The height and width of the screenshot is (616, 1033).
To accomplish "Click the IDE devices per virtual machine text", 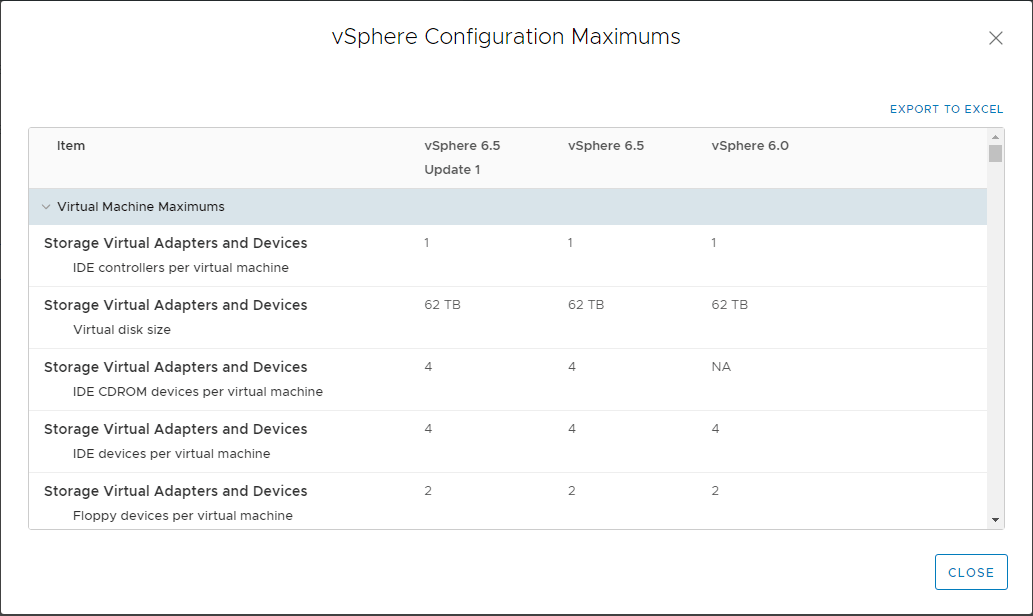I will [x=171, y=453].
